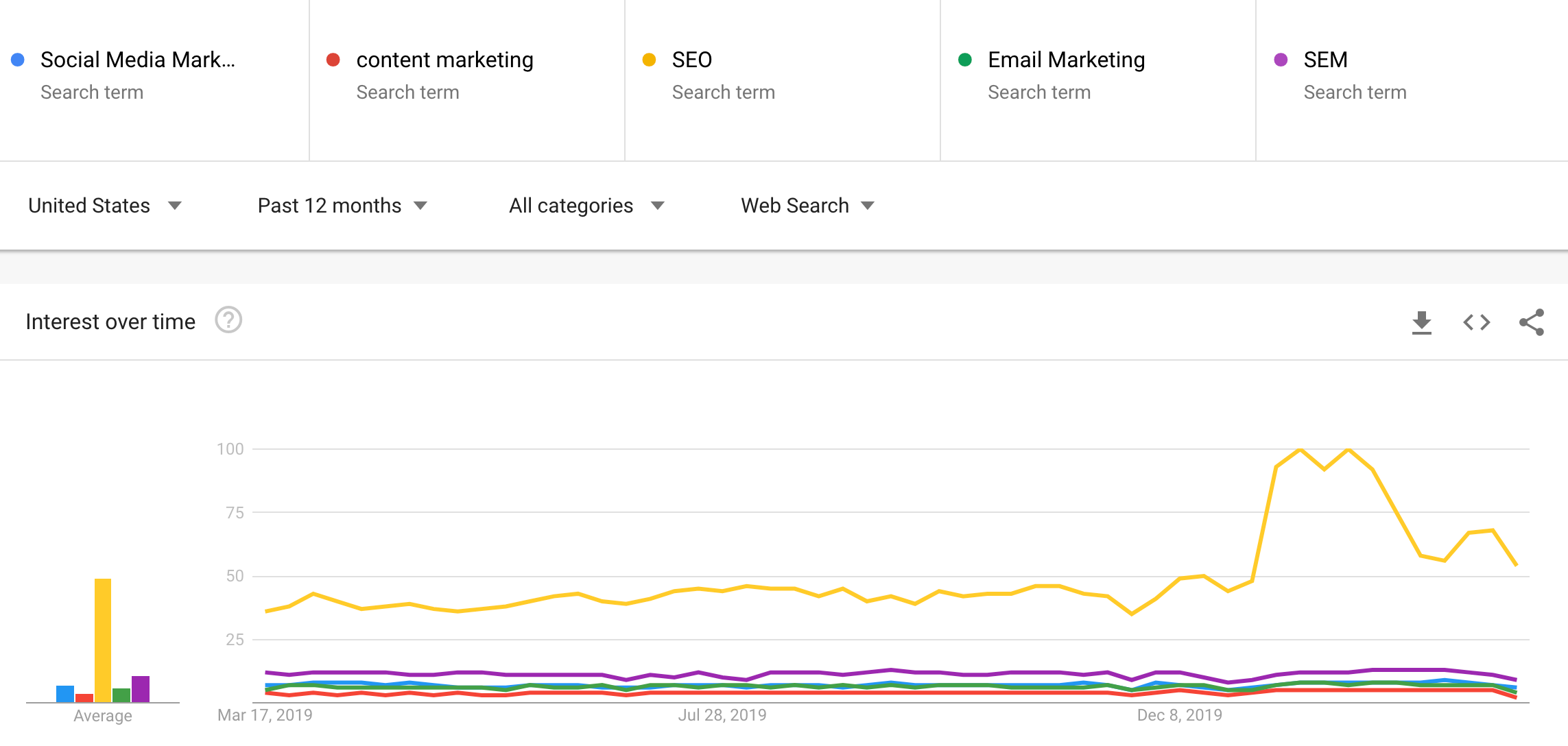Change the Web Search type dropdown

pyautogui.click(x=807, y=206)
